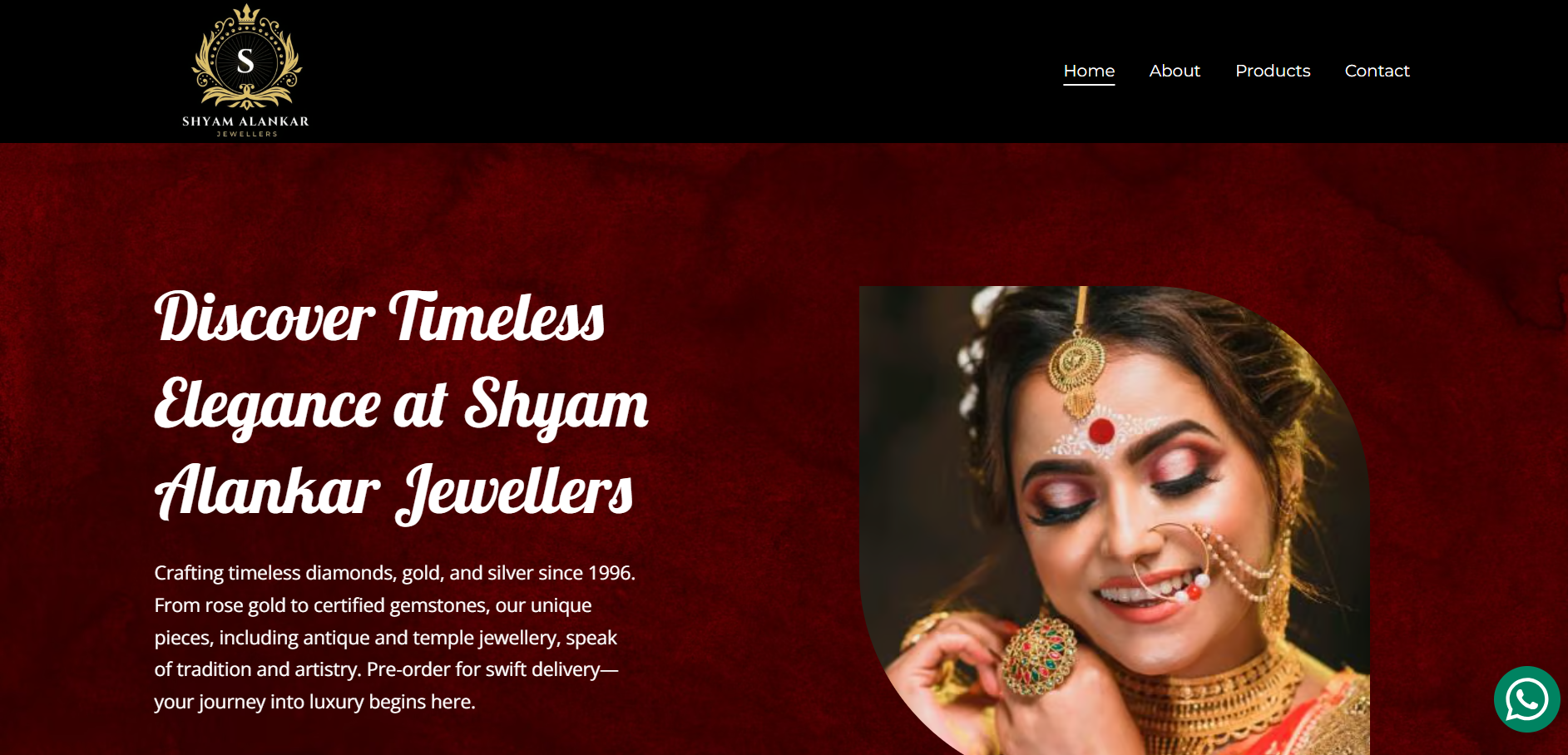Click the bride's gold nose ring

point(1170,561)
